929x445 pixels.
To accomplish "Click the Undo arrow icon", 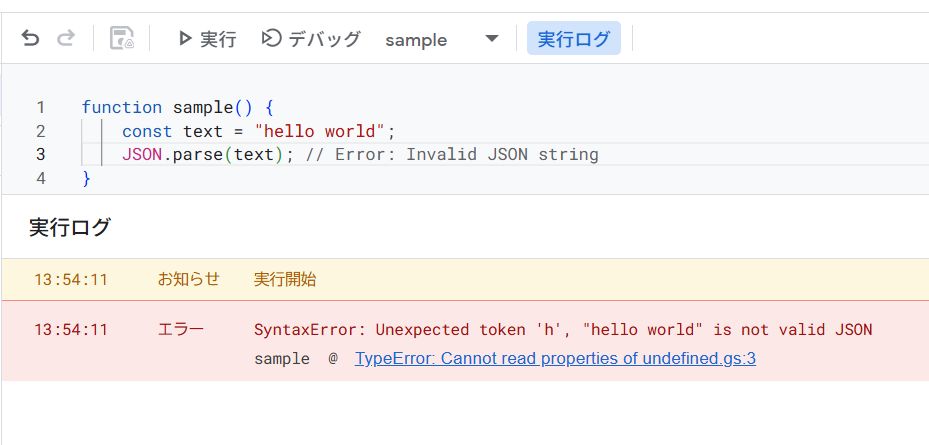I will pyautogui.click(x=31, y=39).
